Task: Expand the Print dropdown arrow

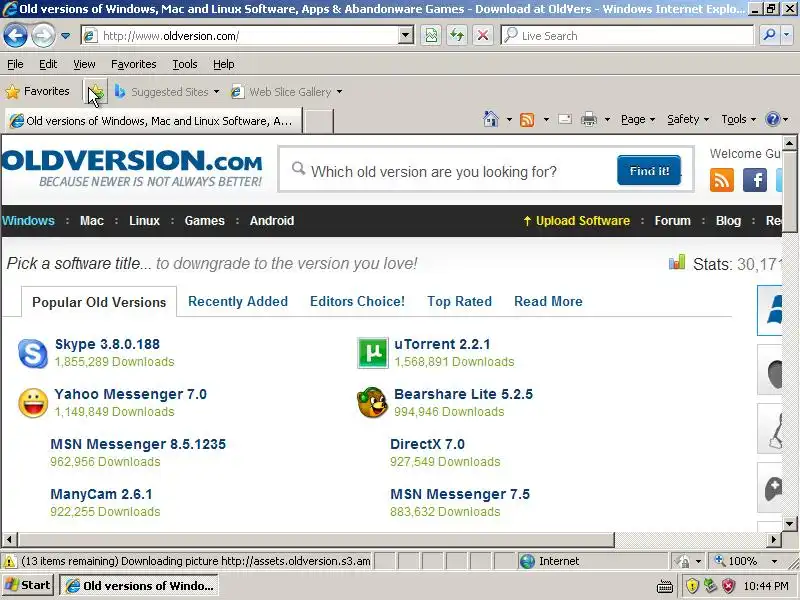Action: tap(607, 120)
